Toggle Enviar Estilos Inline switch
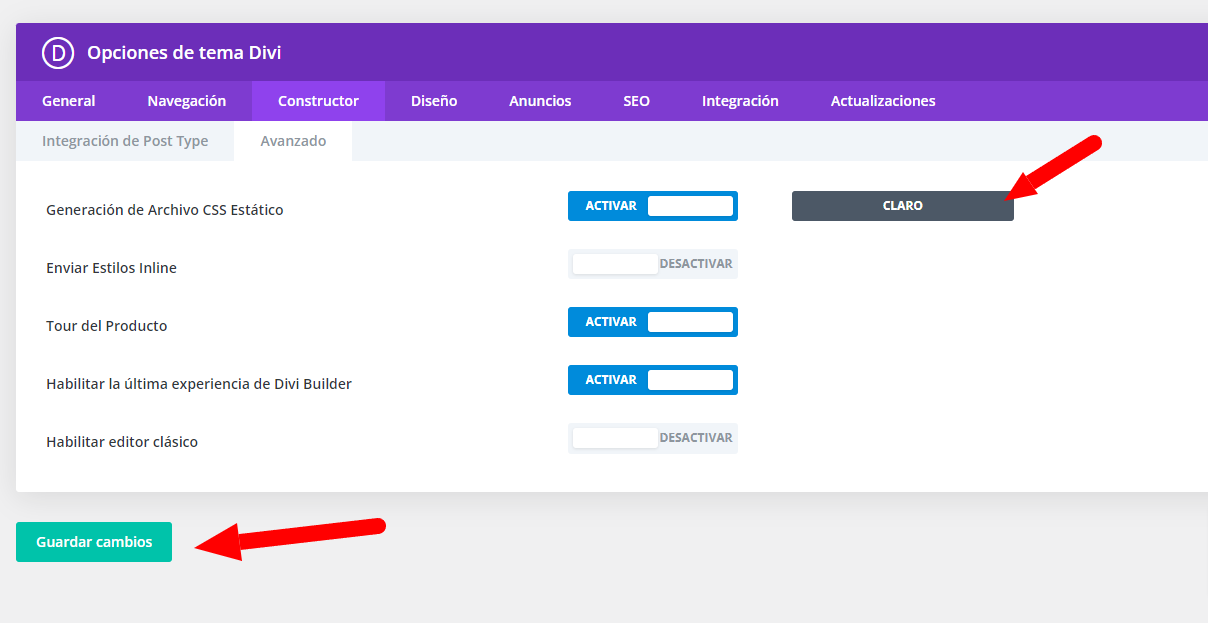 point(653,264)
